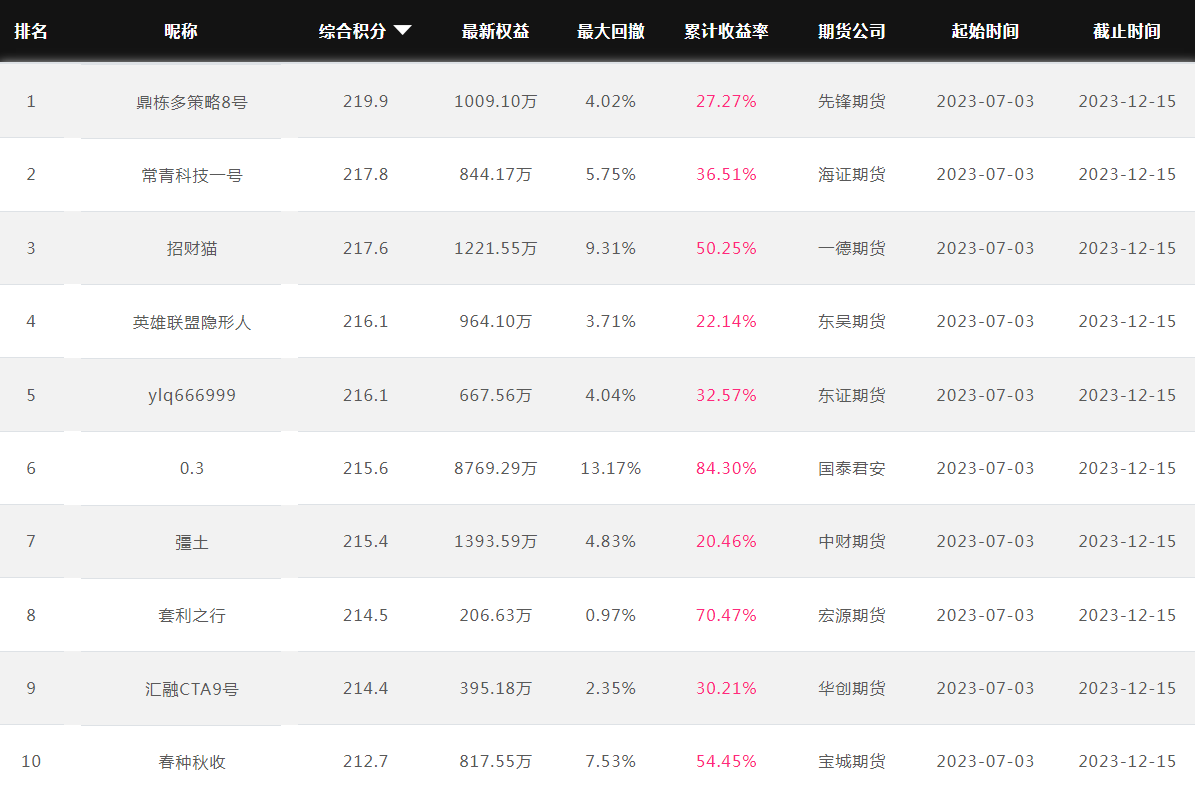
Task: Click futures company 海证期货
Action: click(851, 175)
